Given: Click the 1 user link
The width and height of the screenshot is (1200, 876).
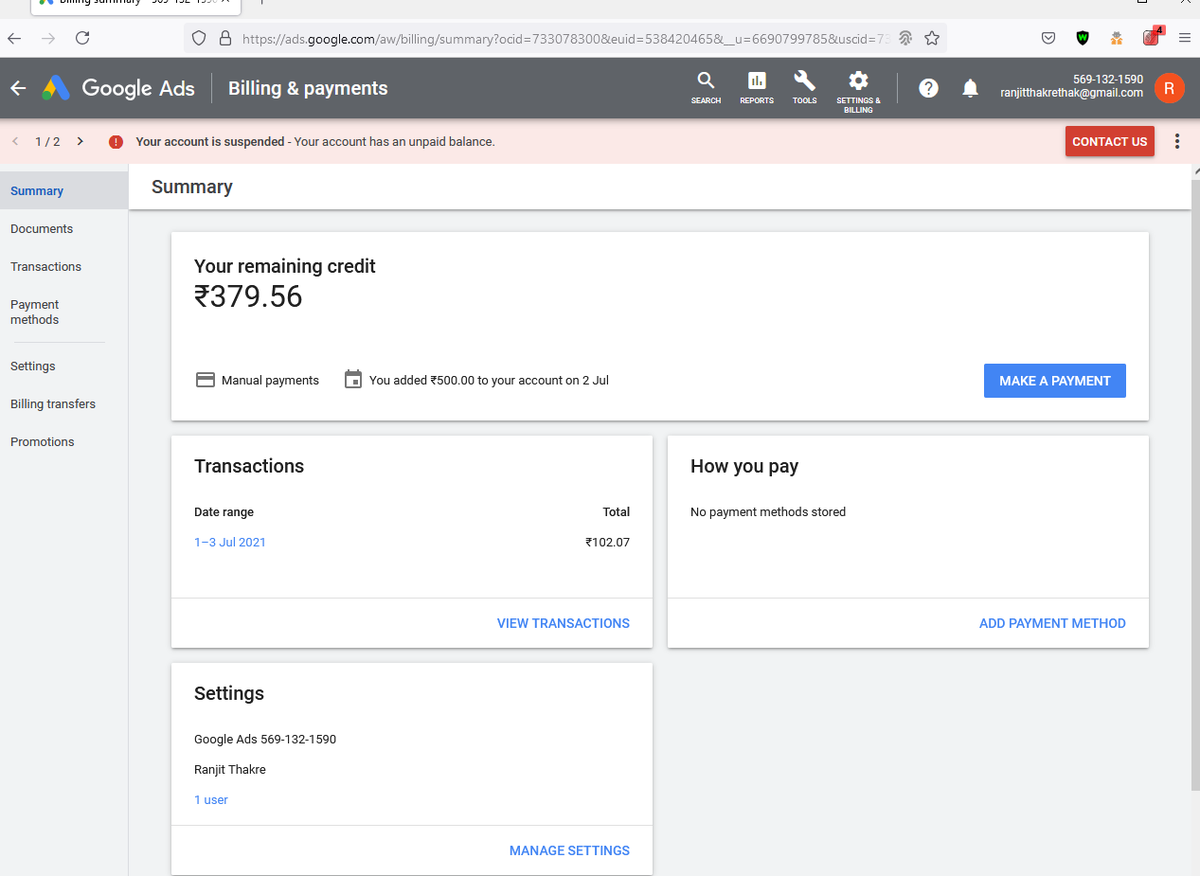Looking at the screenshot, I should tap(211, 800).
